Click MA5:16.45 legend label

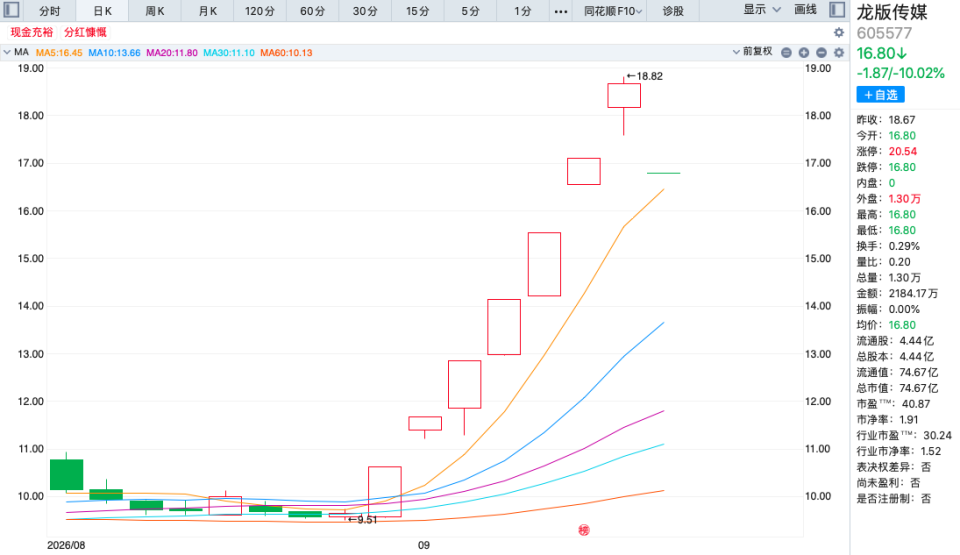click(x=59, y=53)
